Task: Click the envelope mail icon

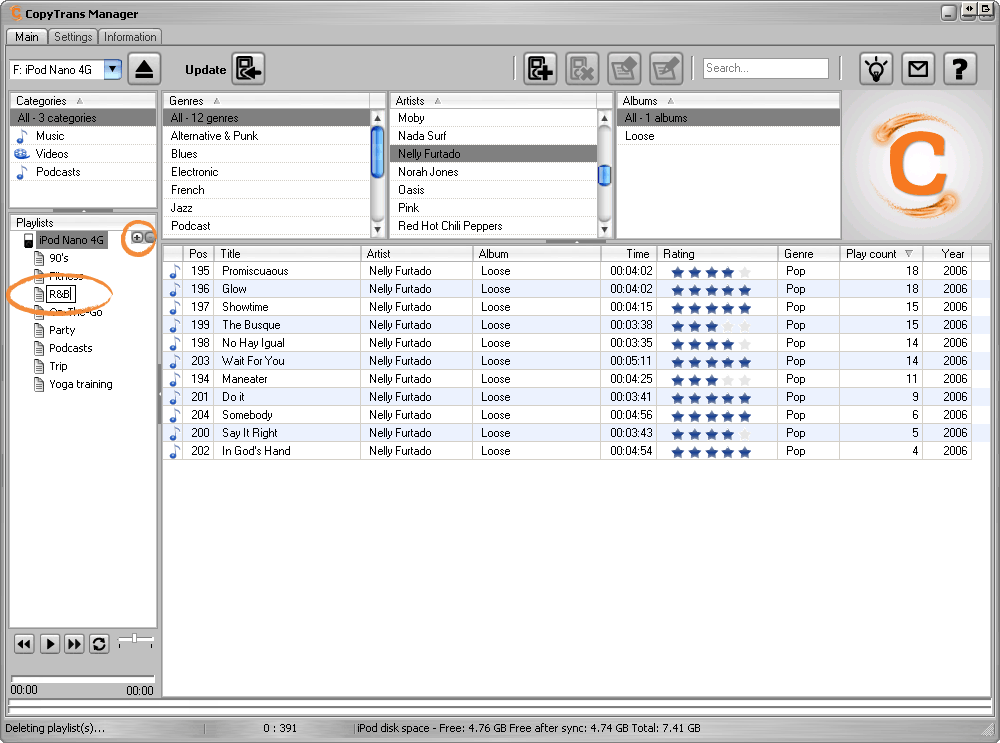Action: tap(918, 69)
